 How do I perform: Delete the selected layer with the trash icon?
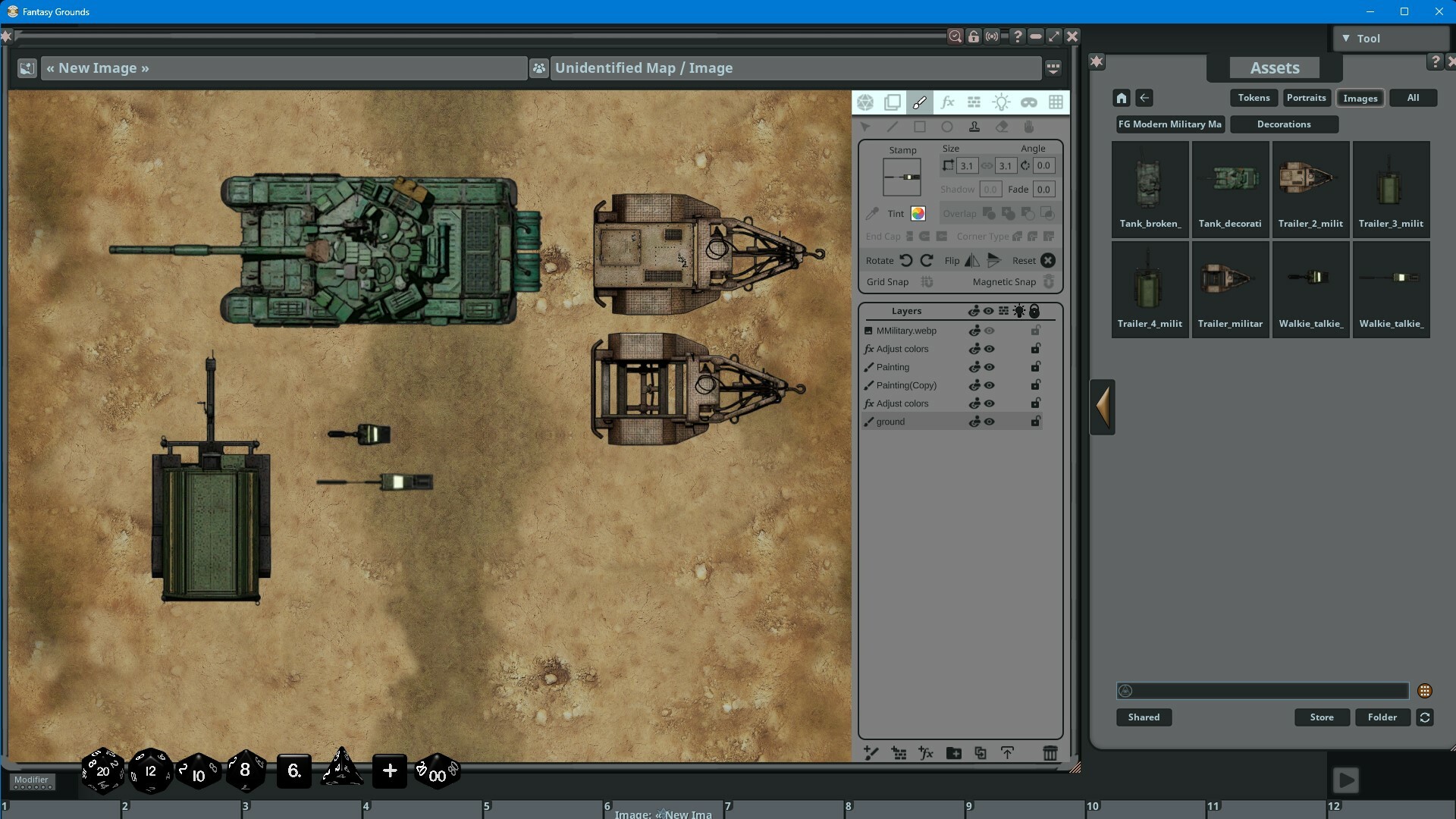[1050, 752]
